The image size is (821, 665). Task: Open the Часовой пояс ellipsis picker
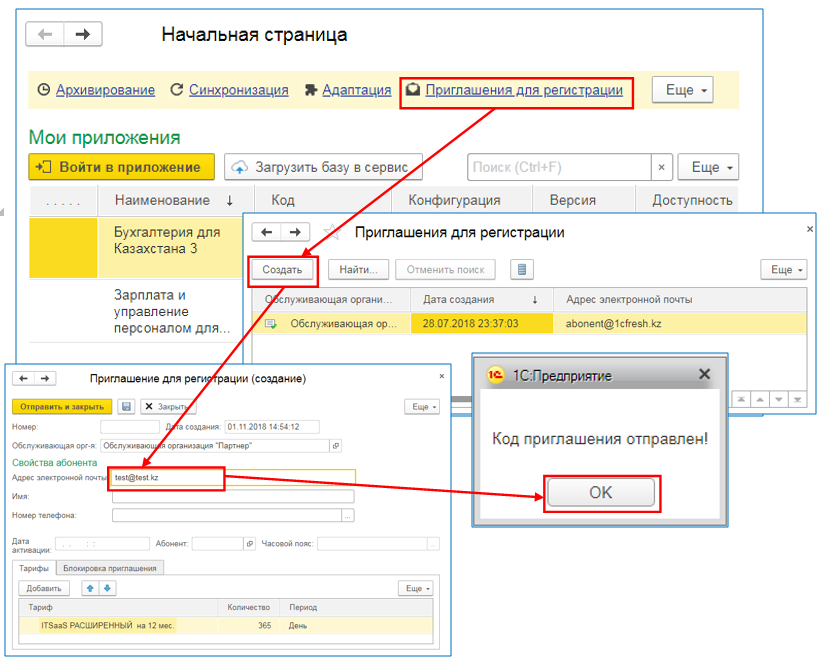pos(434,544)
